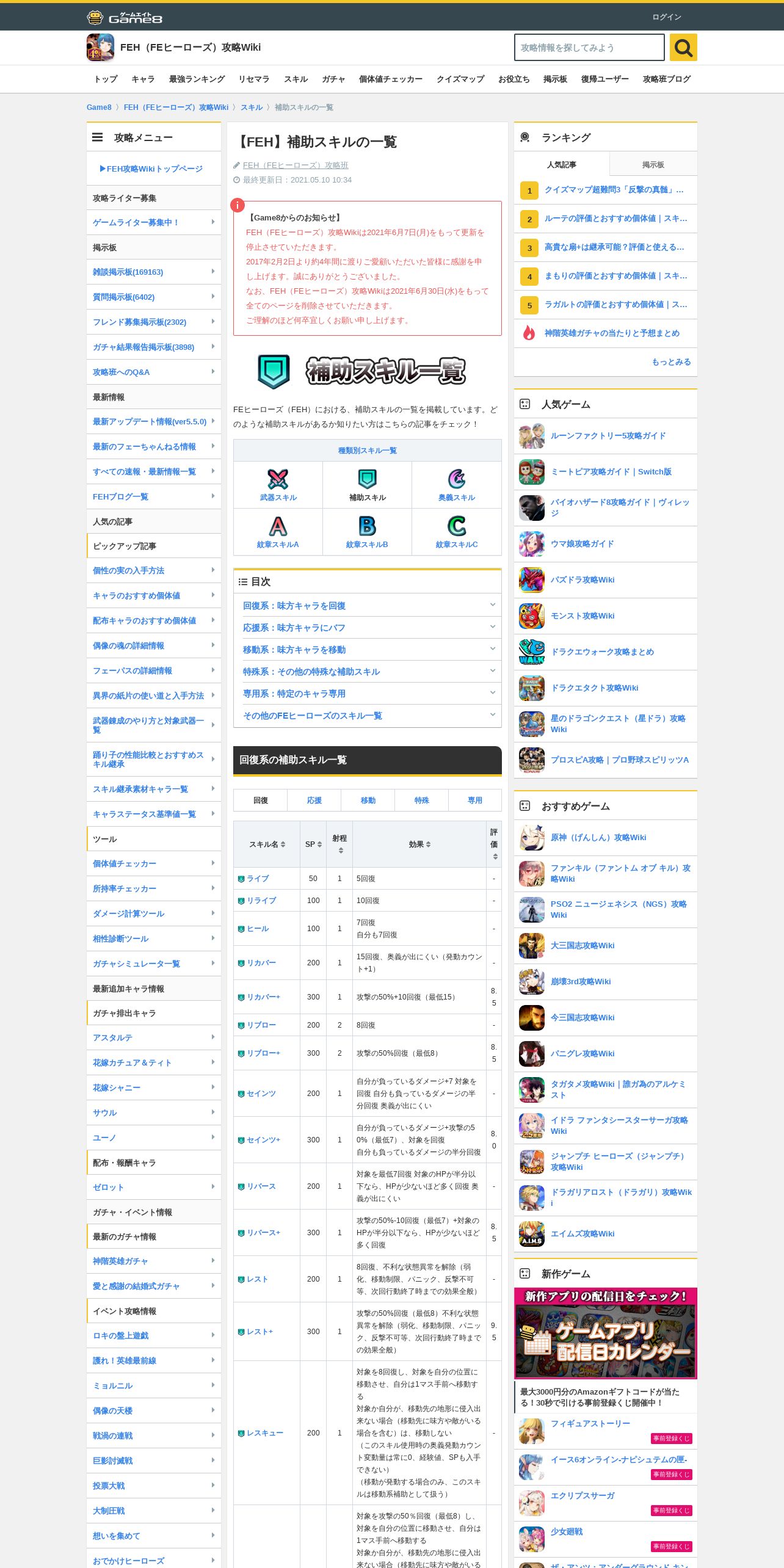Image resolution: width=784 pixels, height=1568 pixels.
Task: Click ルーンファクトリー5 game thumbnail
Action: [532, 436]
